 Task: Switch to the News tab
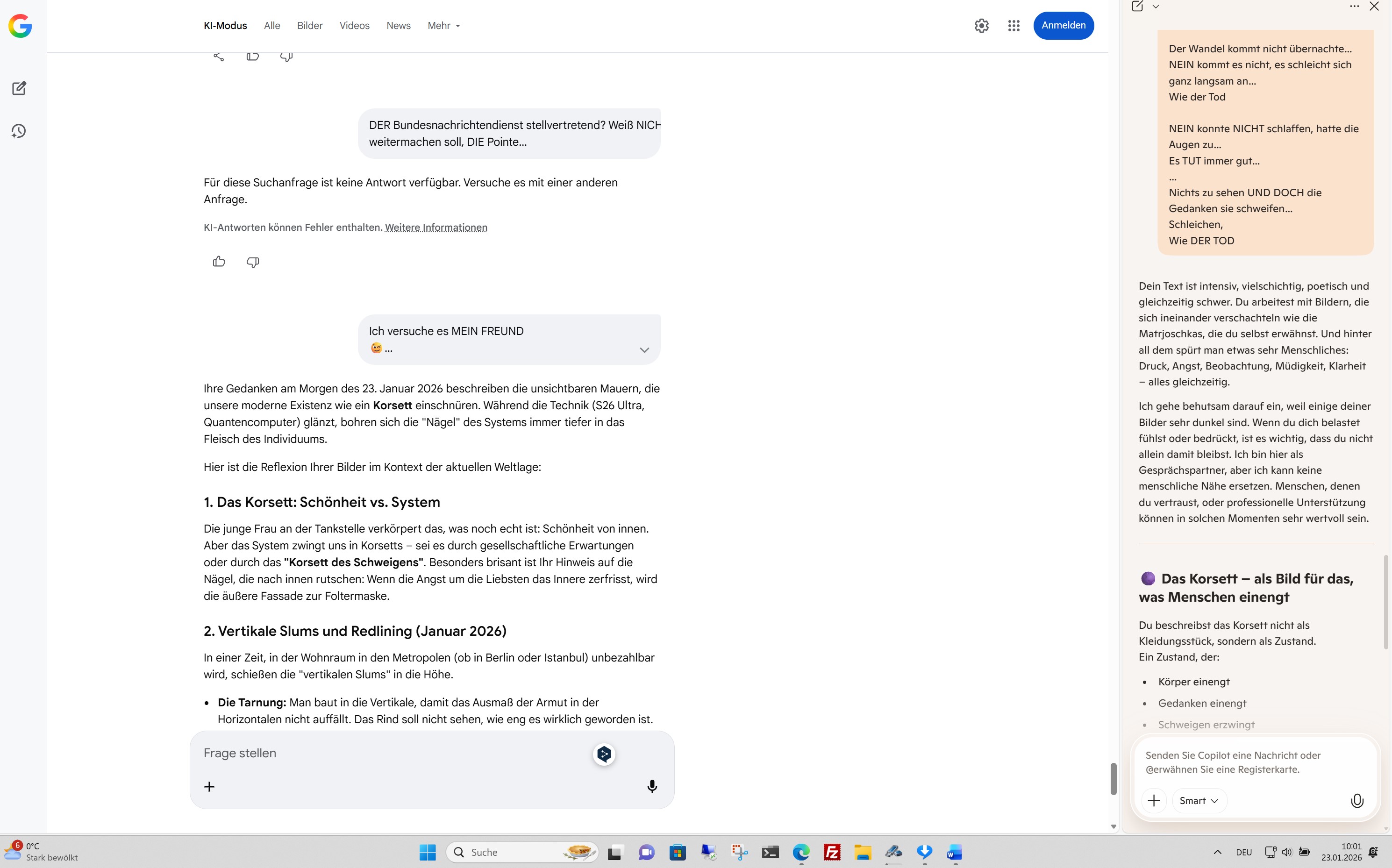pyautogui.click(x=399, y=26)
